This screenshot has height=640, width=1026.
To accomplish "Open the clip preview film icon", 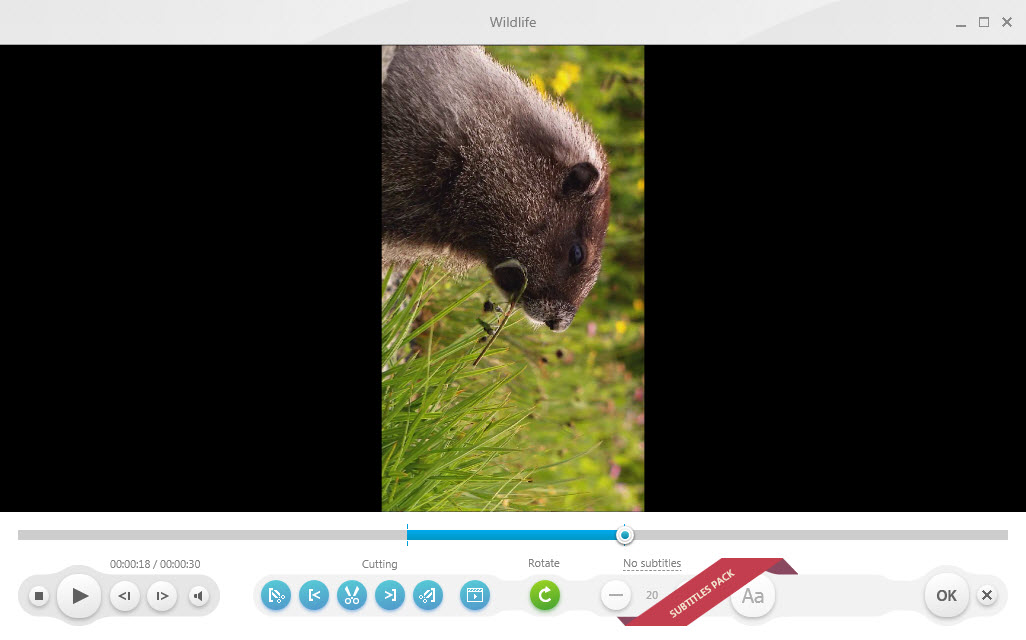I will (474, 595).
